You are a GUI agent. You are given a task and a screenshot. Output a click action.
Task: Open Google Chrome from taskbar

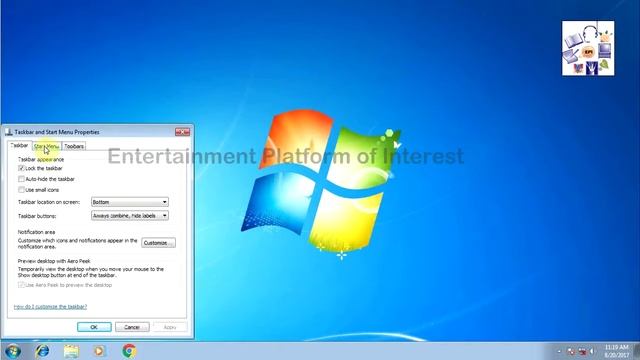pyautogui.click(x=129, y=351)
